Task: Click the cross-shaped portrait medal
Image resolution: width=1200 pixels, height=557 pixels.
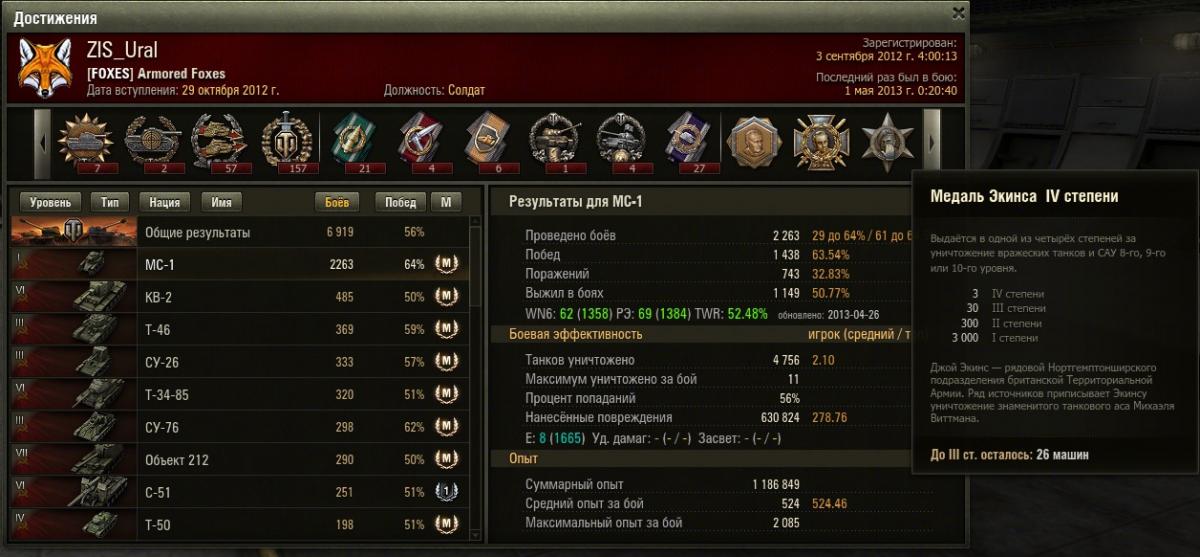Action: [x=821, y=141]
